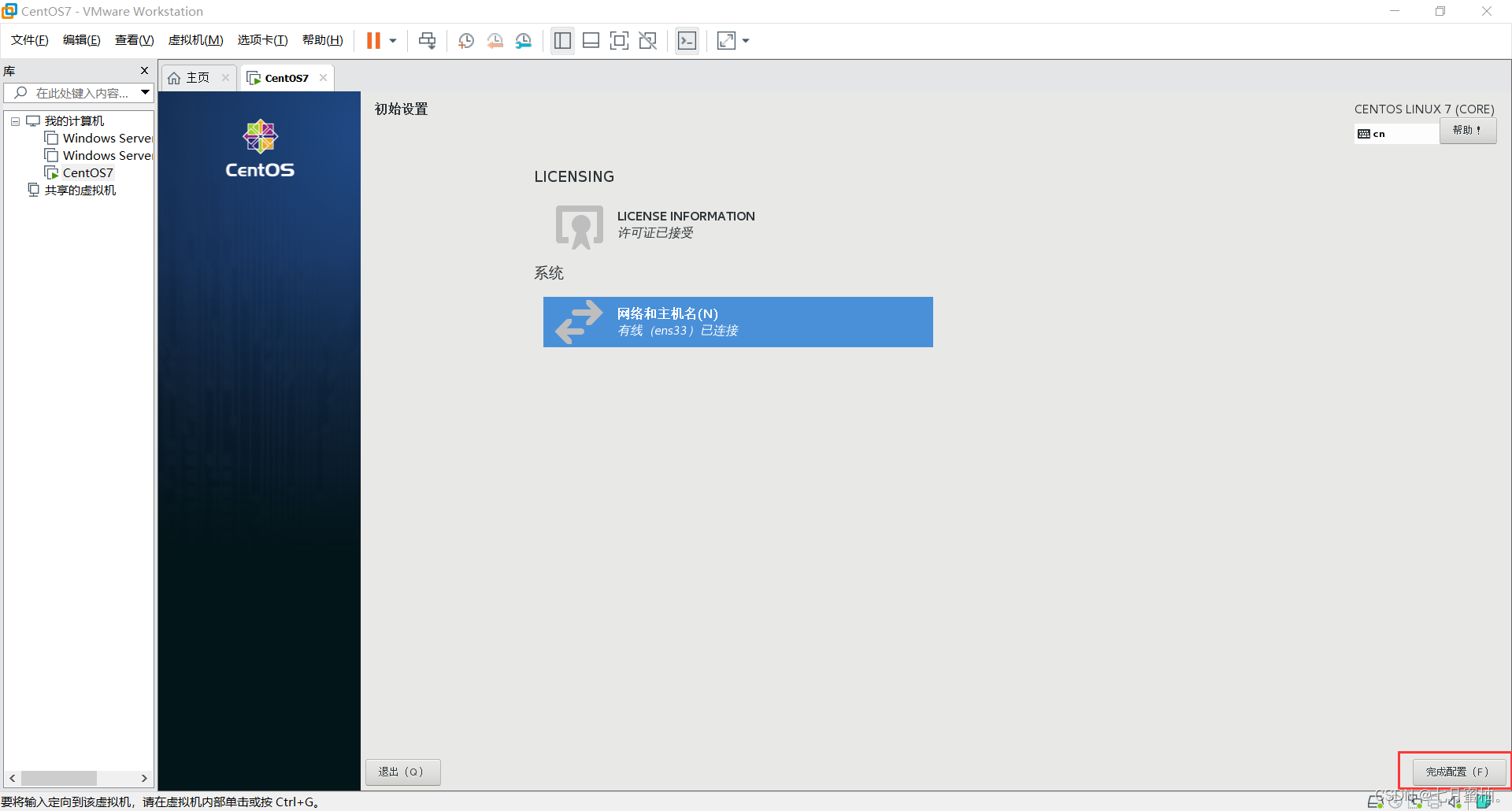Open the snapshot manager icon

tap(524, 41)
